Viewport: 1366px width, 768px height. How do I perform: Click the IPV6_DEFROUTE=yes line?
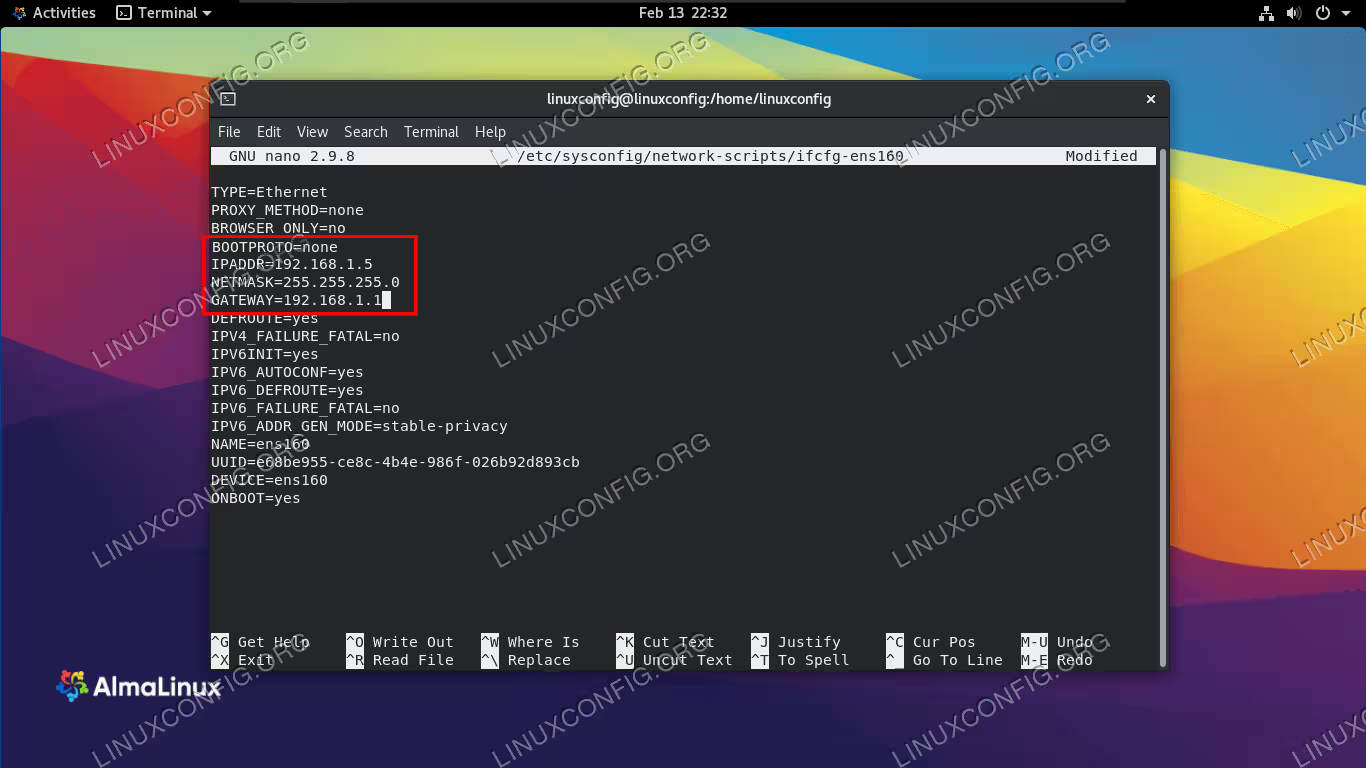pyautogui.click(x=287, y=390)
